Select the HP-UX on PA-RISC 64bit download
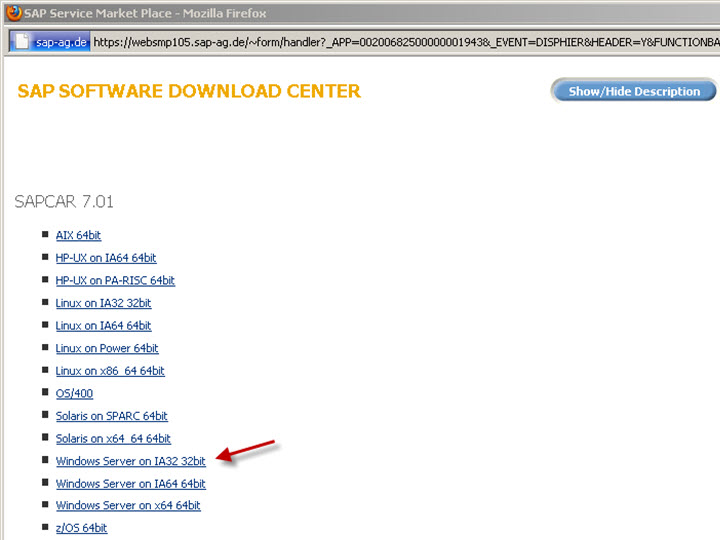Image resolution: width=720 pixels, height=540 pixels. coord(115,281)
